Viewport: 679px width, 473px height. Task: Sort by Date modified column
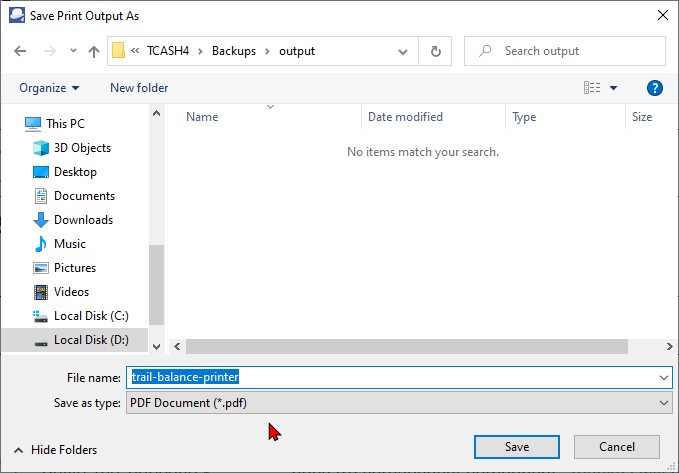point(405,117)
